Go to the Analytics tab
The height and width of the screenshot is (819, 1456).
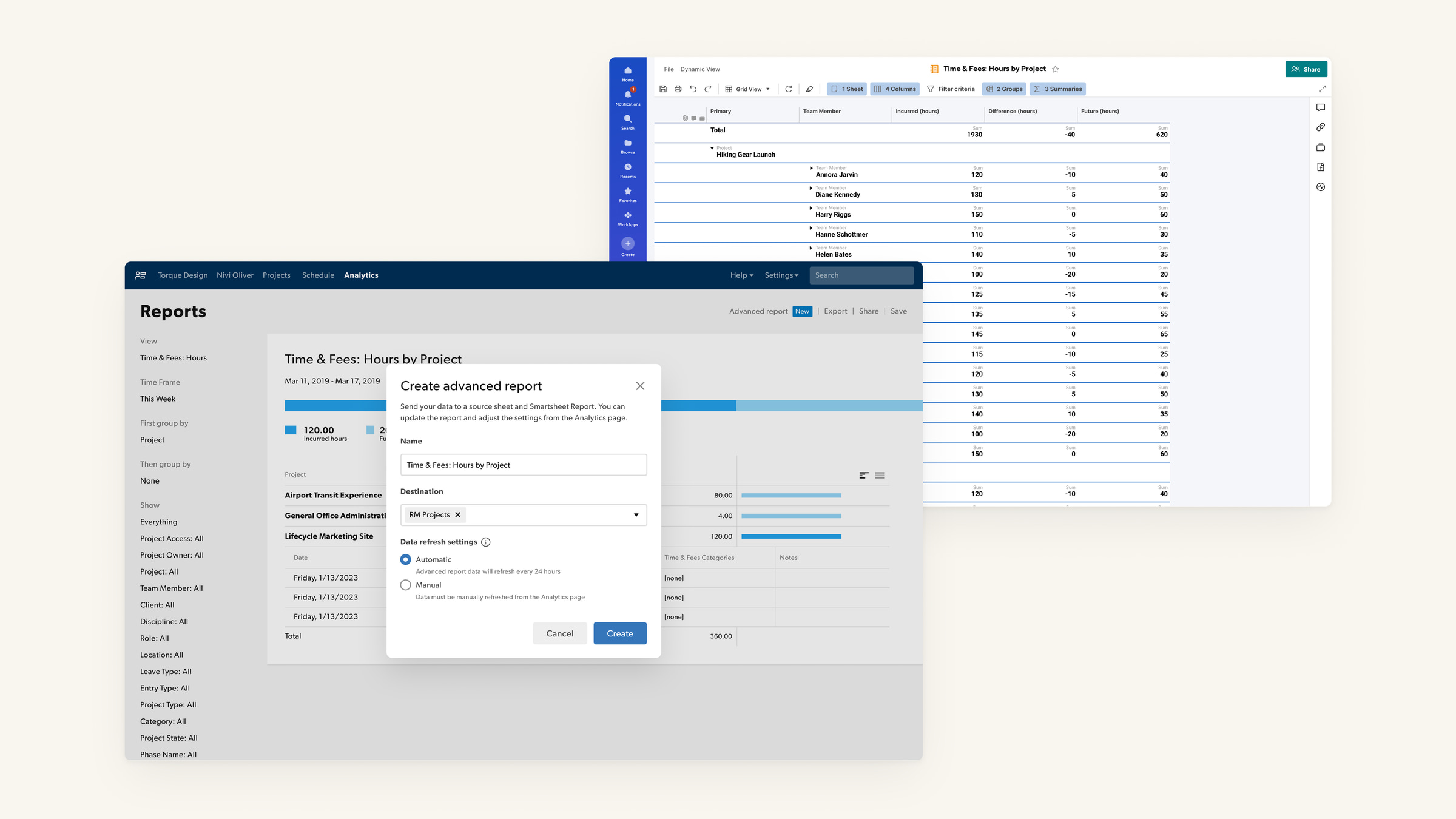361,275
